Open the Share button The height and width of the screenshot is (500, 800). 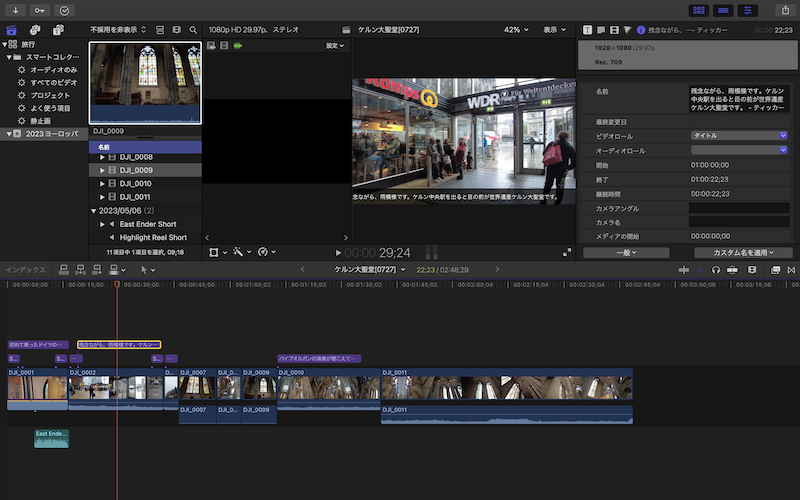tap(785, 10)
